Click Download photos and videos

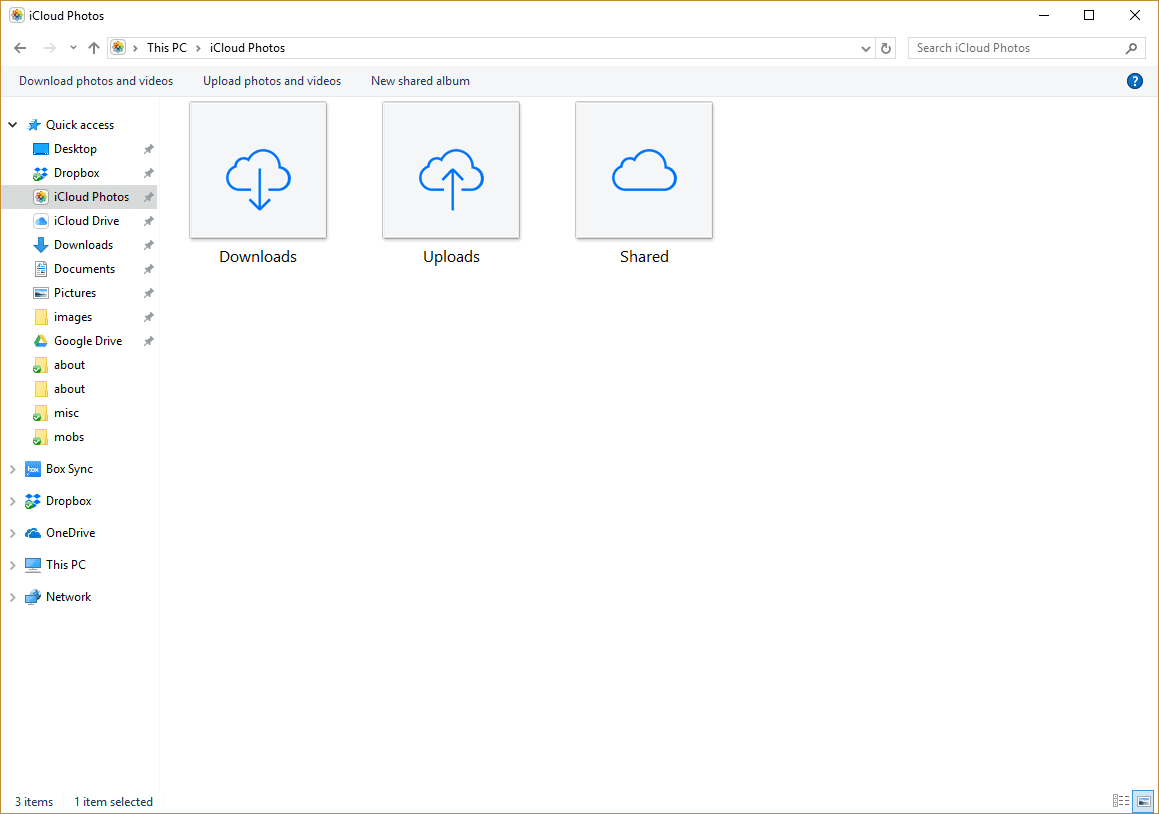pyautogui.click(x=96, y=81)
